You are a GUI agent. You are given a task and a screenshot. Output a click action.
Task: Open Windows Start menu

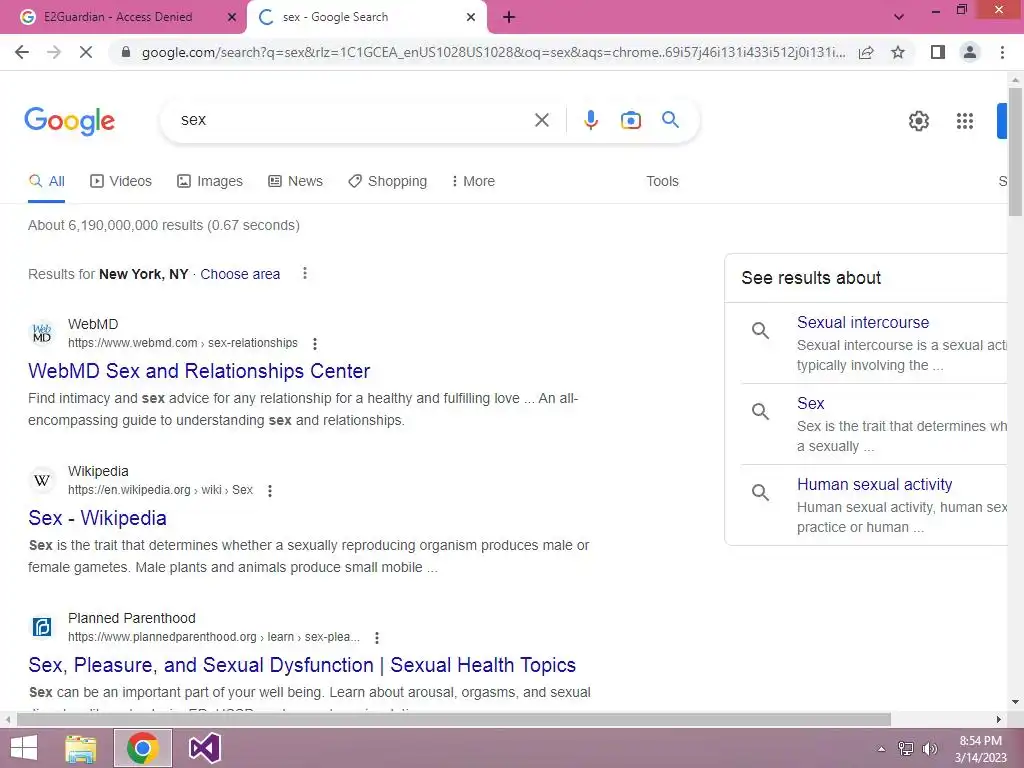pos(24,748)
